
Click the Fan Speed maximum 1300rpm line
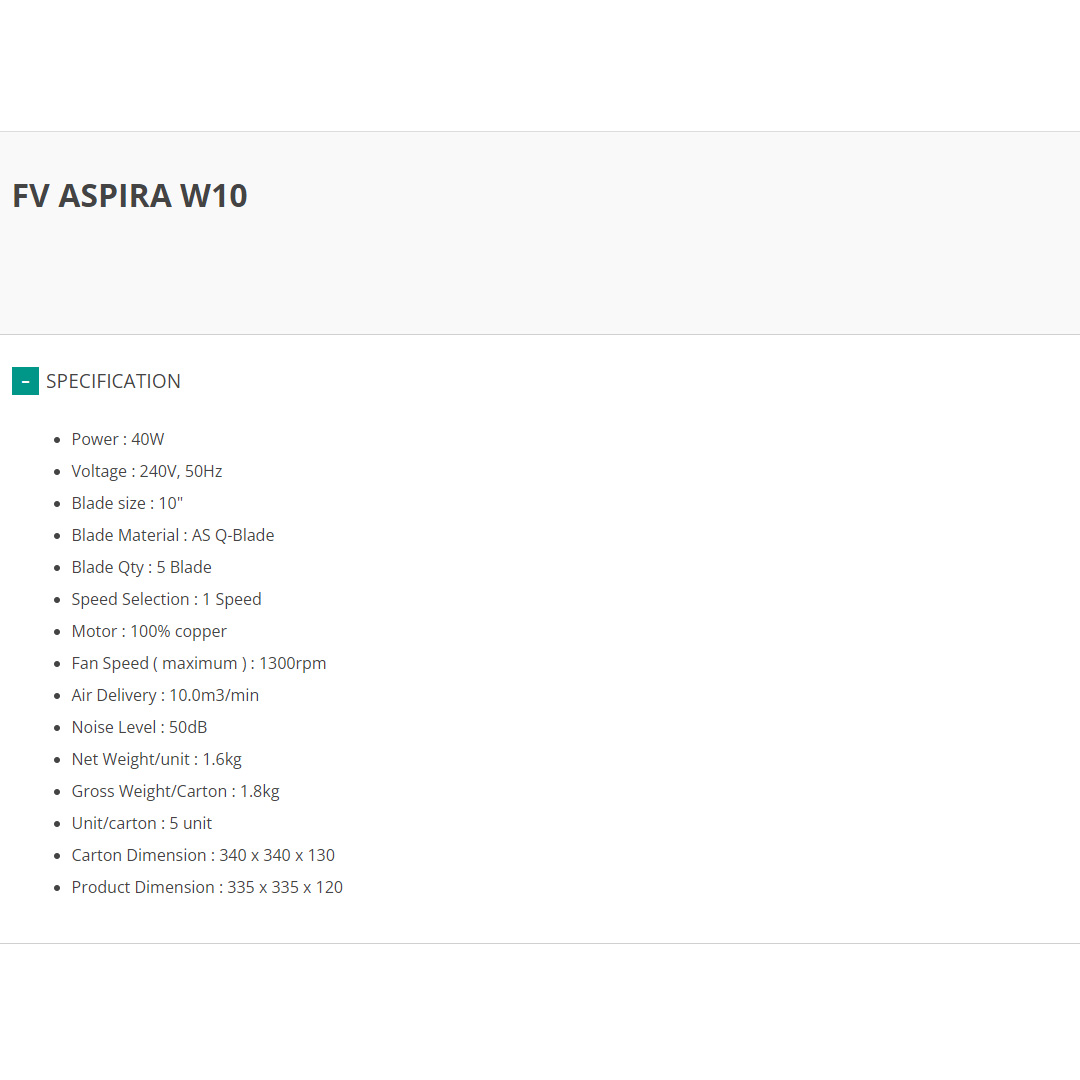(199, 663)
